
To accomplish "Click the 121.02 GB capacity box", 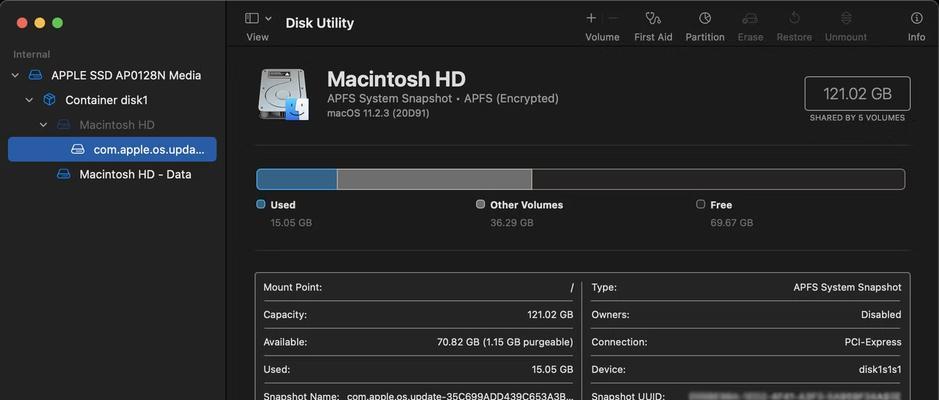I will pyautogui.click(x=857, y=93).
